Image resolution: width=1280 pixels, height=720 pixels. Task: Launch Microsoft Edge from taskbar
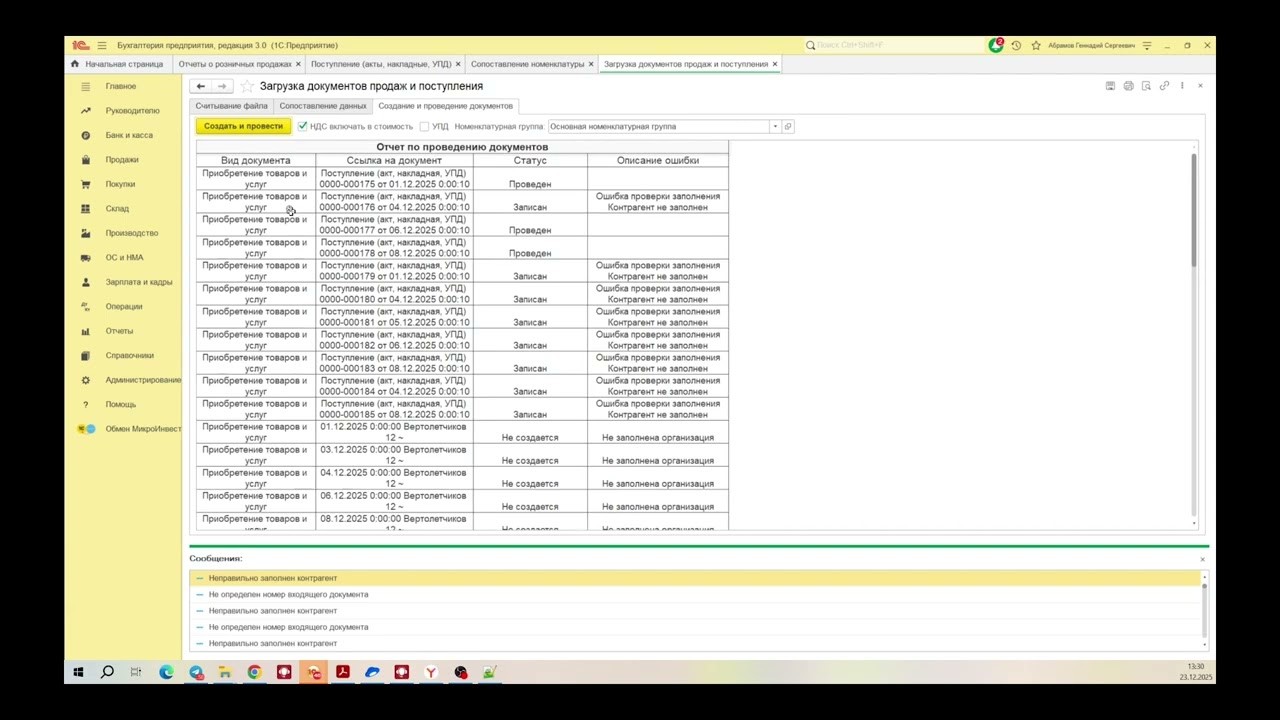tap(166, 672)
